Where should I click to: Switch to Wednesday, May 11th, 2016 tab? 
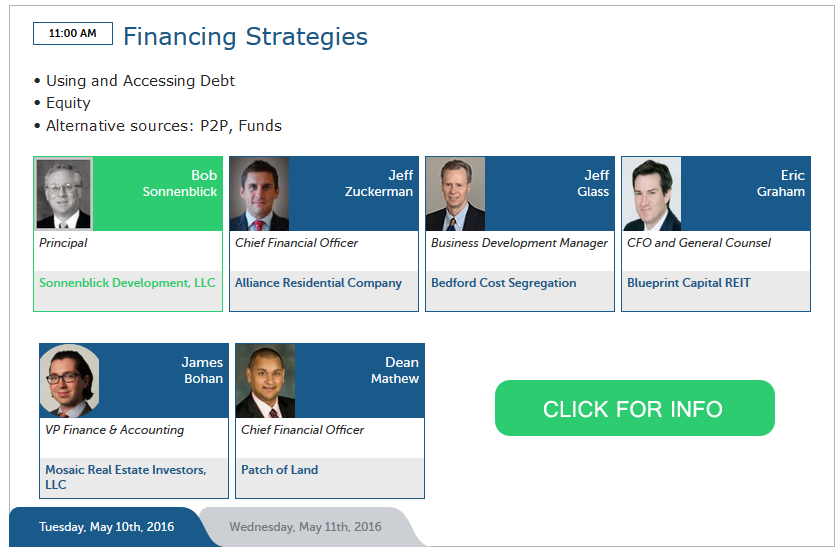[x=305, y=527]
